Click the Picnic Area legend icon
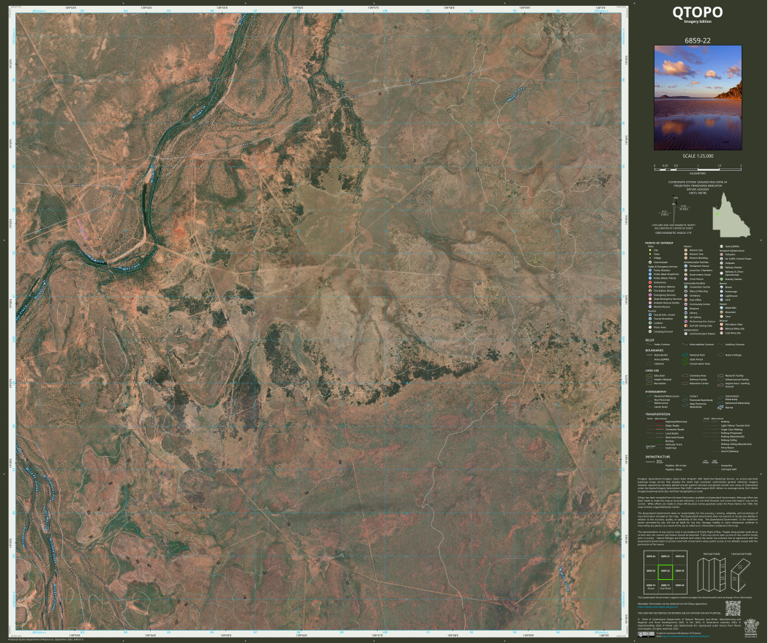This screenshot has height=643, width=768. [650, 327]
